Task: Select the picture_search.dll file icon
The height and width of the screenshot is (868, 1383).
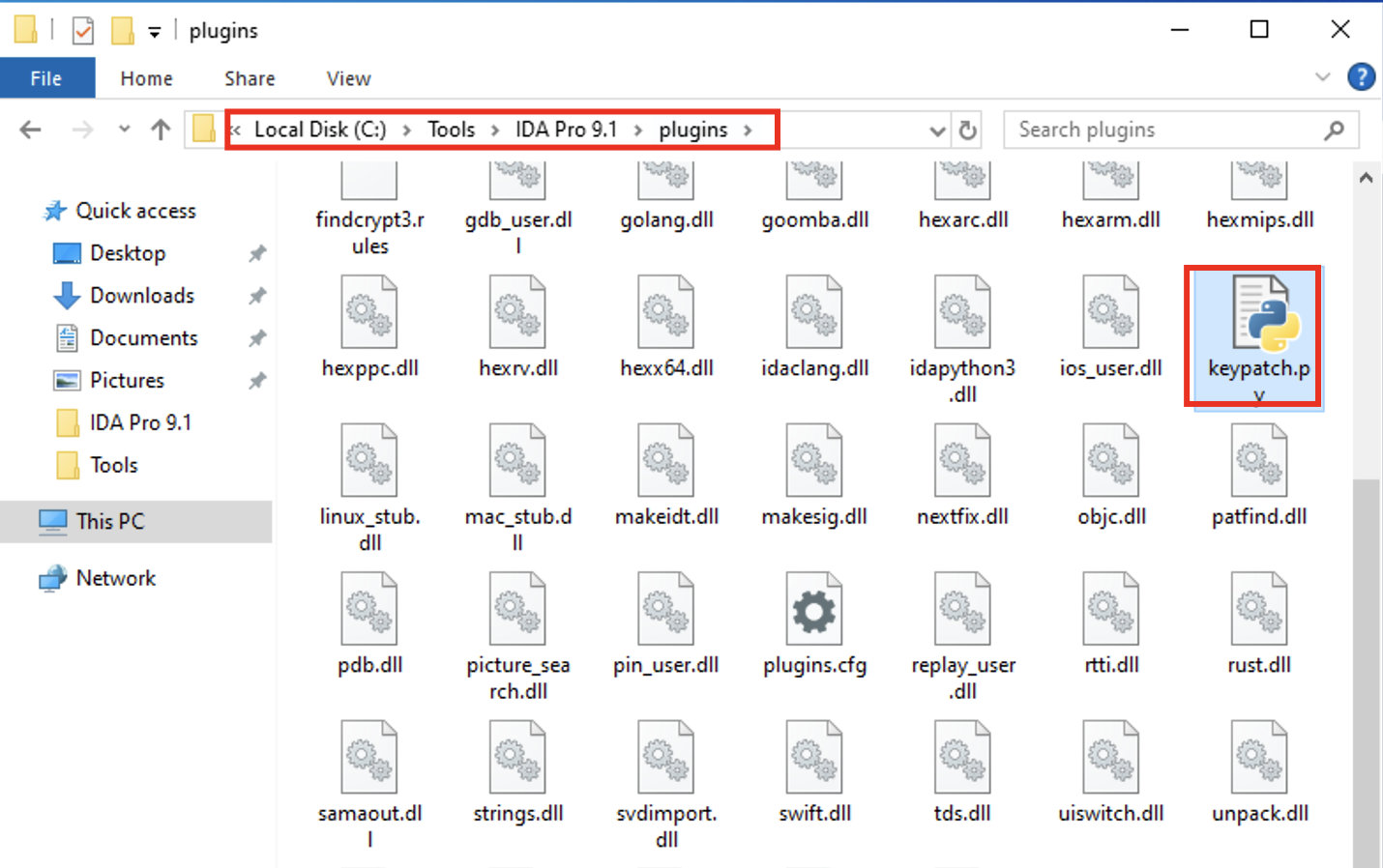Action: pyautogui.click(x=517, y=609)
